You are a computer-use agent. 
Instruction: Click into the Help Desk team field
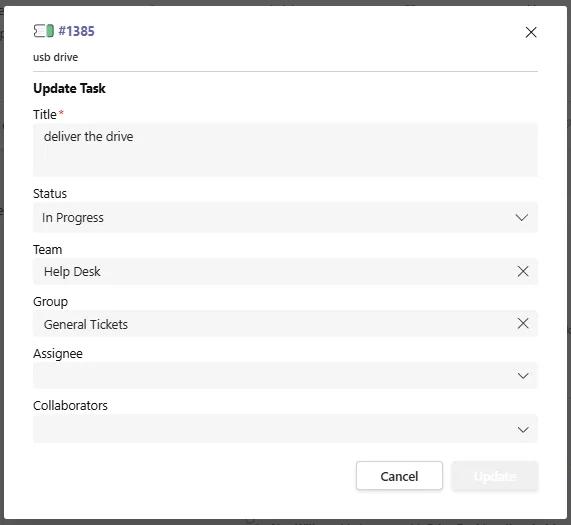pos(275,271)
